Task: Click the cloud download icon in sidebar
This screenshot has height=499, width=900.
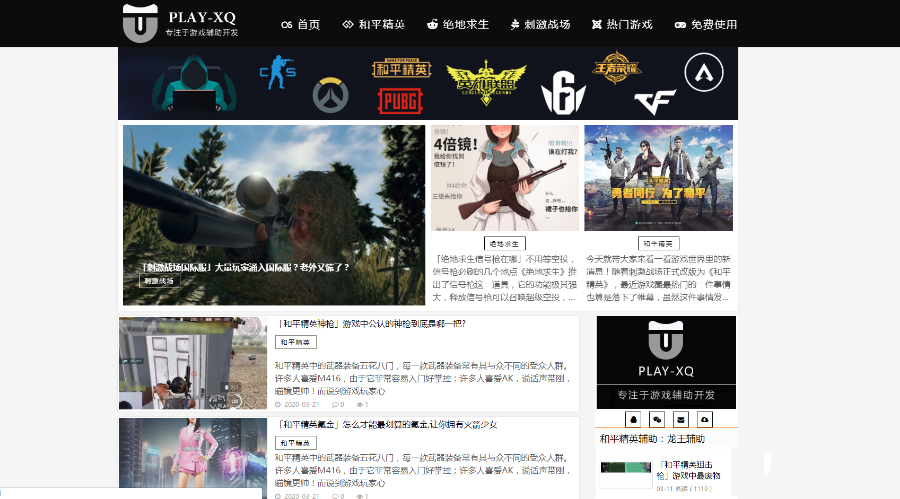Action: click(704, 419)
